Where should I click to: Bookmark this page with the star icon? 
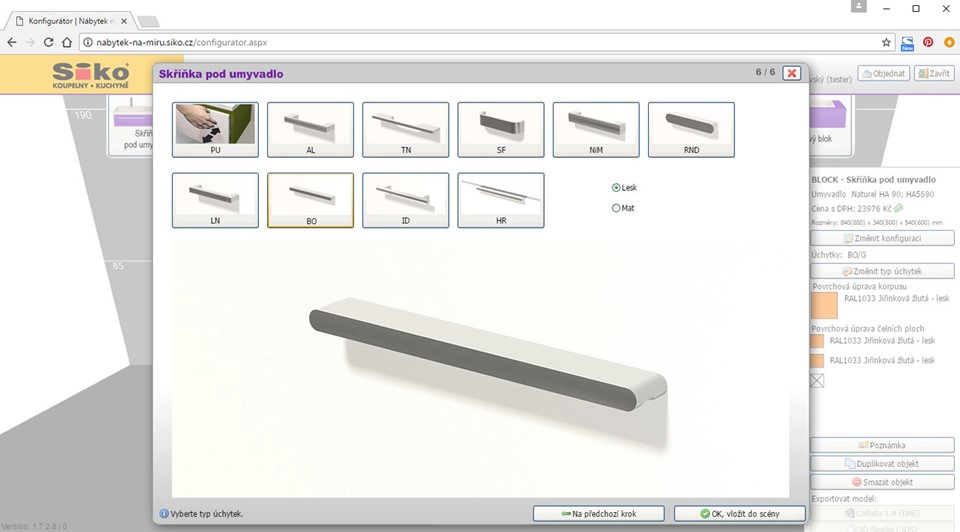[886, 43]
